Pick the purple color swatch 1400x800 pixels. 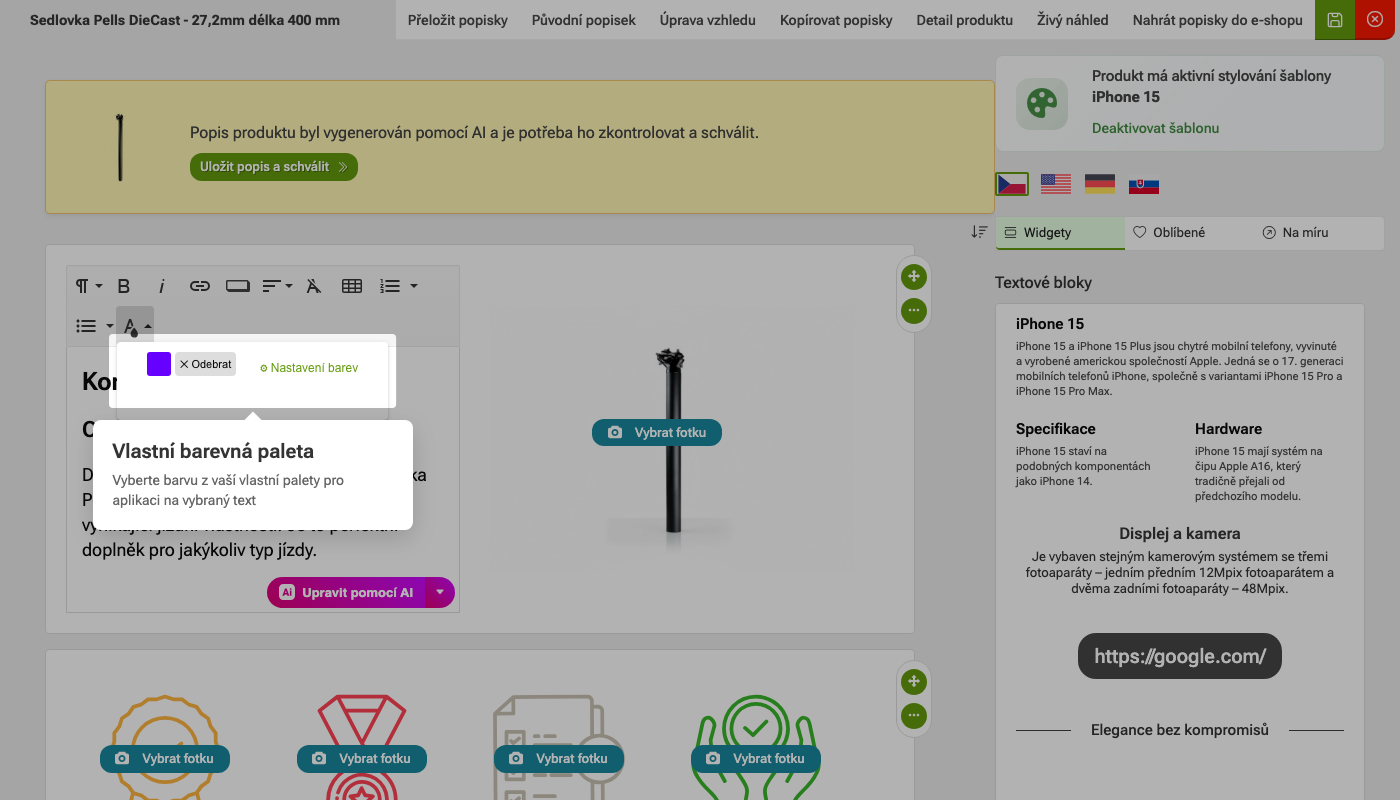[159, 364]
